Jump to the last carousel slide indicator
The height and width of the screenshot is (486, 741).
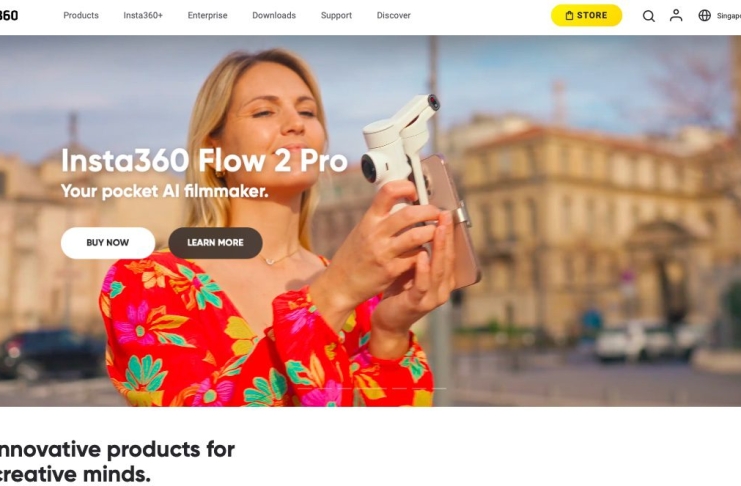[x=438, y=389]
